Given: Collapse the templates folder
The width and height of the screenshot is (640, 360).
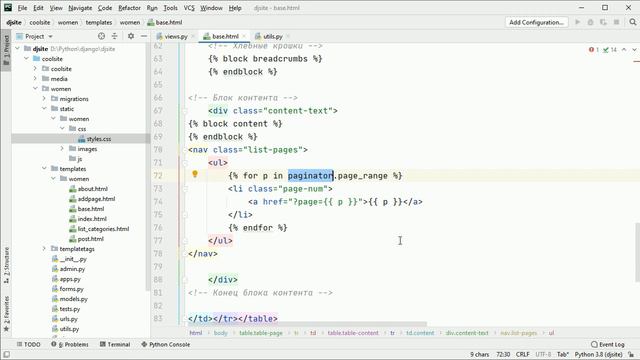Looking at the screenshot, I should (x=44, y=169).
